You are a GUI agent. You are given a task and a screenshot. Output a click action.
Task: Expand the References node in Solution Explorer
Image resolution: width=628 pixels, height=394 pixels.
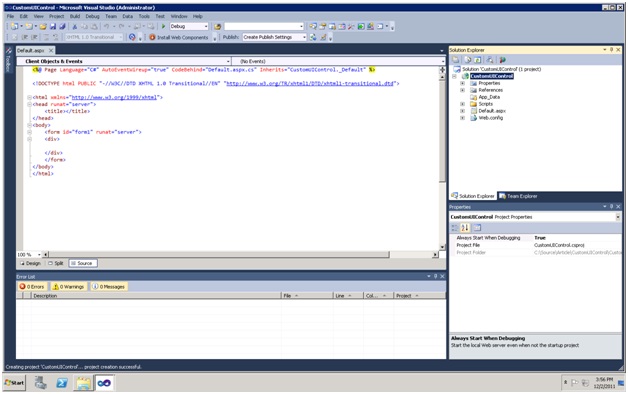pyautogui.click(x=462, y=90)
